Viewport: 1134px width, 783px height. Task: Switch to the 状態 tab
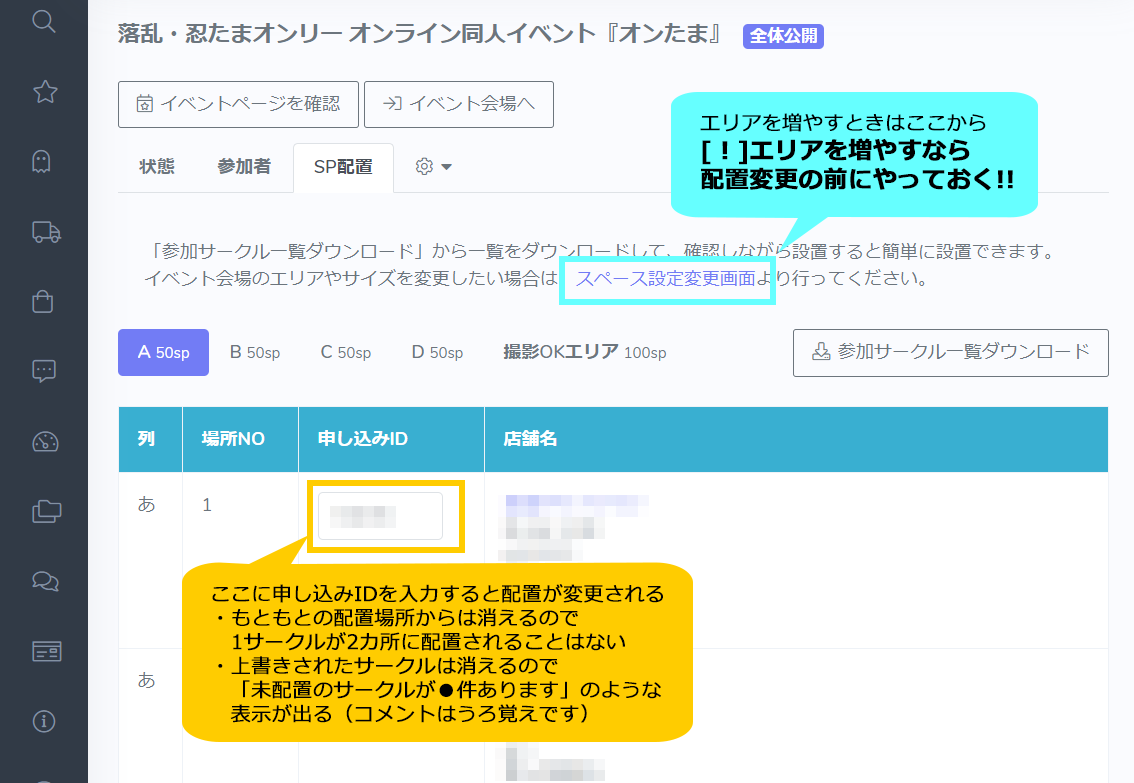point(157,167)
